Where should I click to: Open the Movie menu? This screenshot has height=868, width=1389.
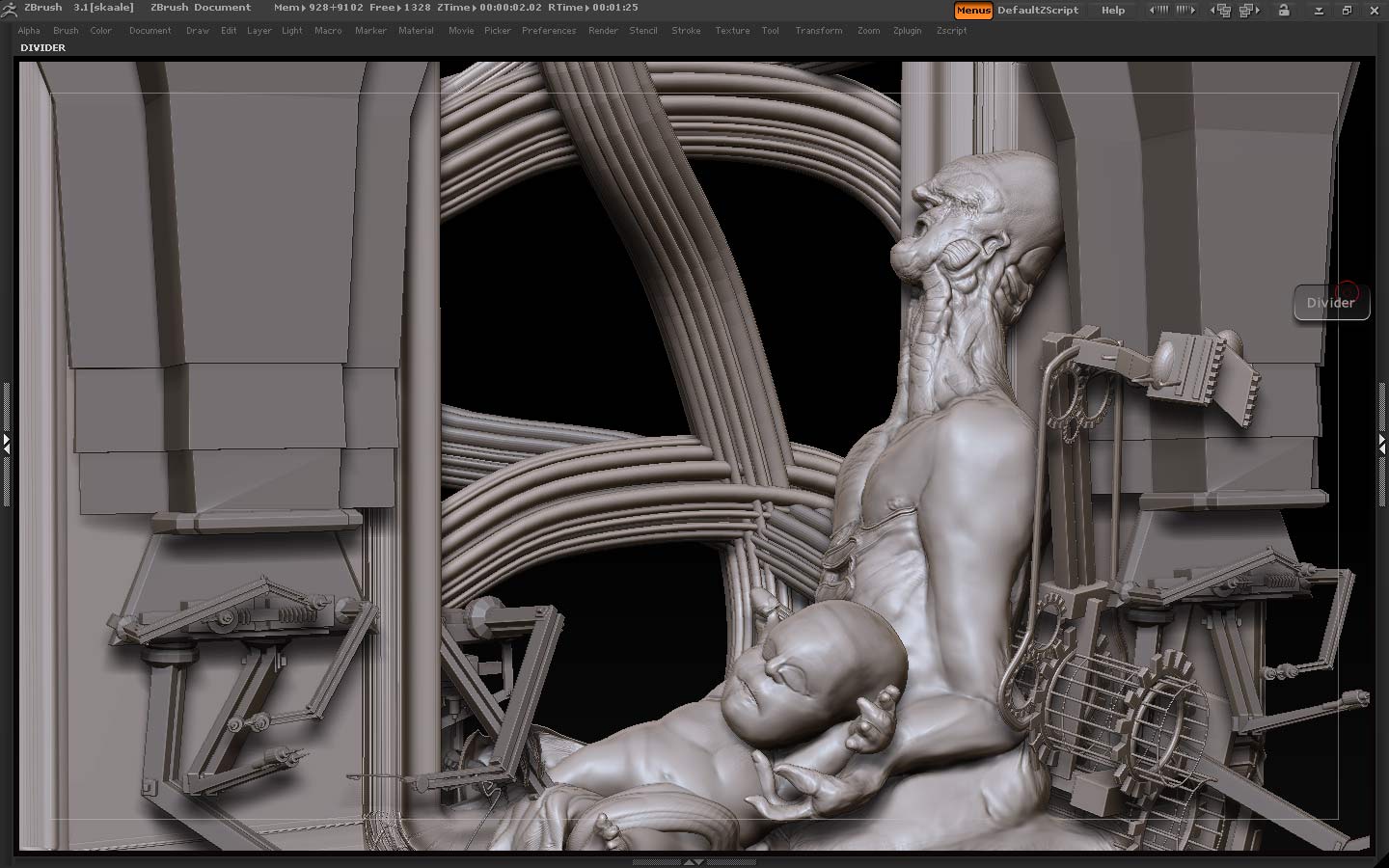[x=461, y=31]
